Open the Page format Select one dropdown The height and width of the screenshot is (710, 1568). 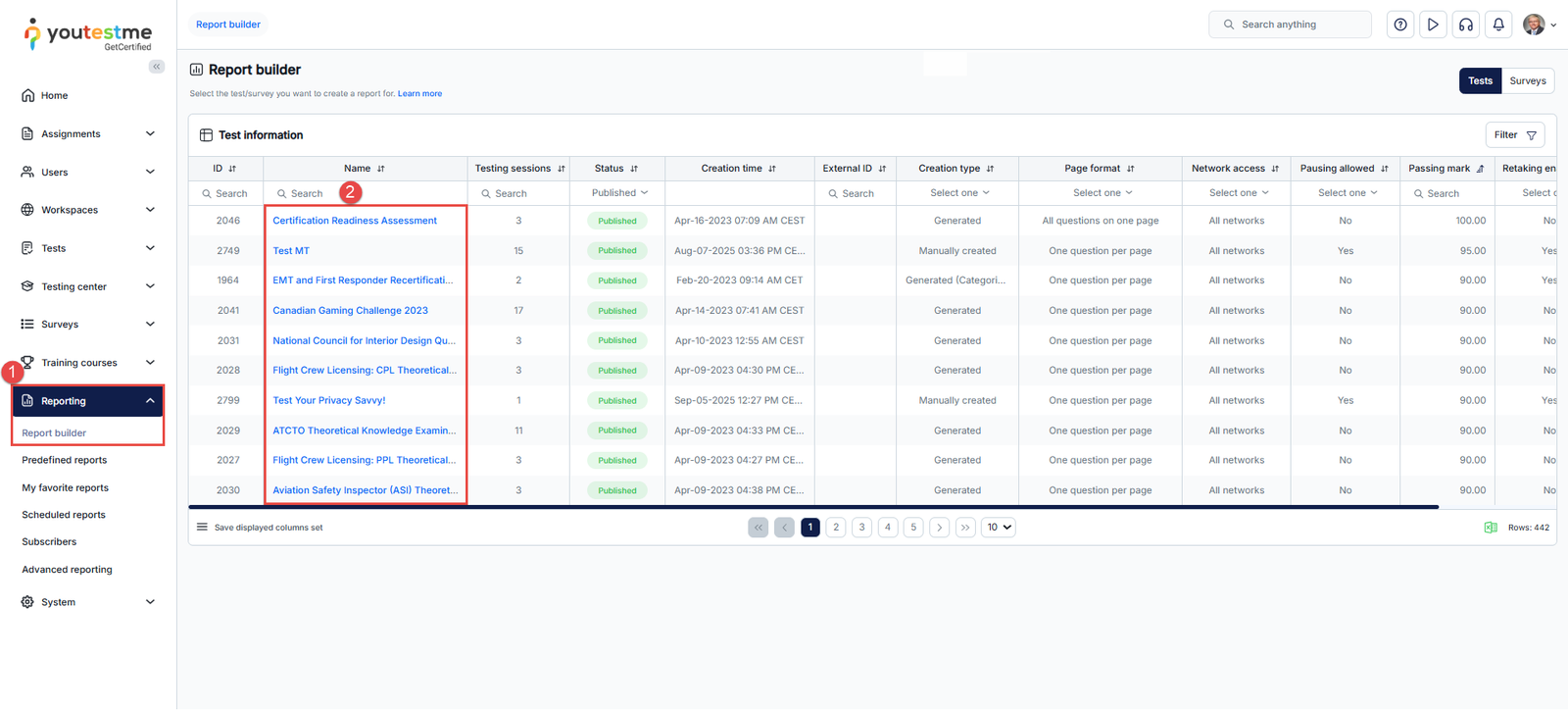(x=1102, y=193)
